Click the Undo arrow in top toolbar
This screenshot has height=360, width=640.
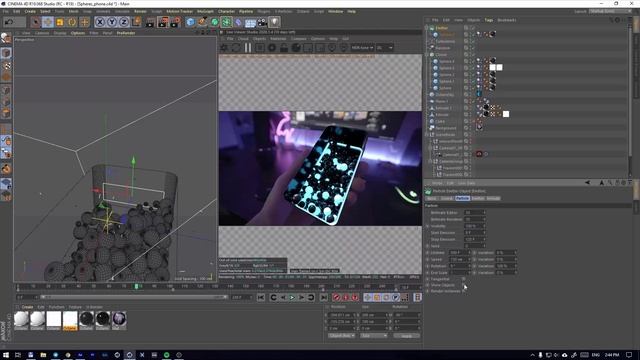point(9,22)
